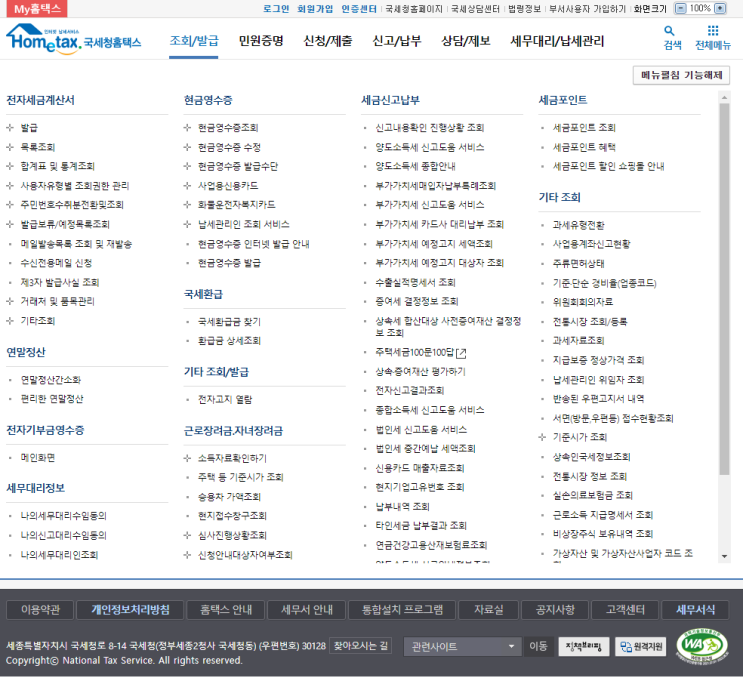Image resolution: width=743 pixels, height=678 pixels.
Task: Expand the 발급 item under 전자세금계산서
Action: pyautogui.click(x=9, y=127)
